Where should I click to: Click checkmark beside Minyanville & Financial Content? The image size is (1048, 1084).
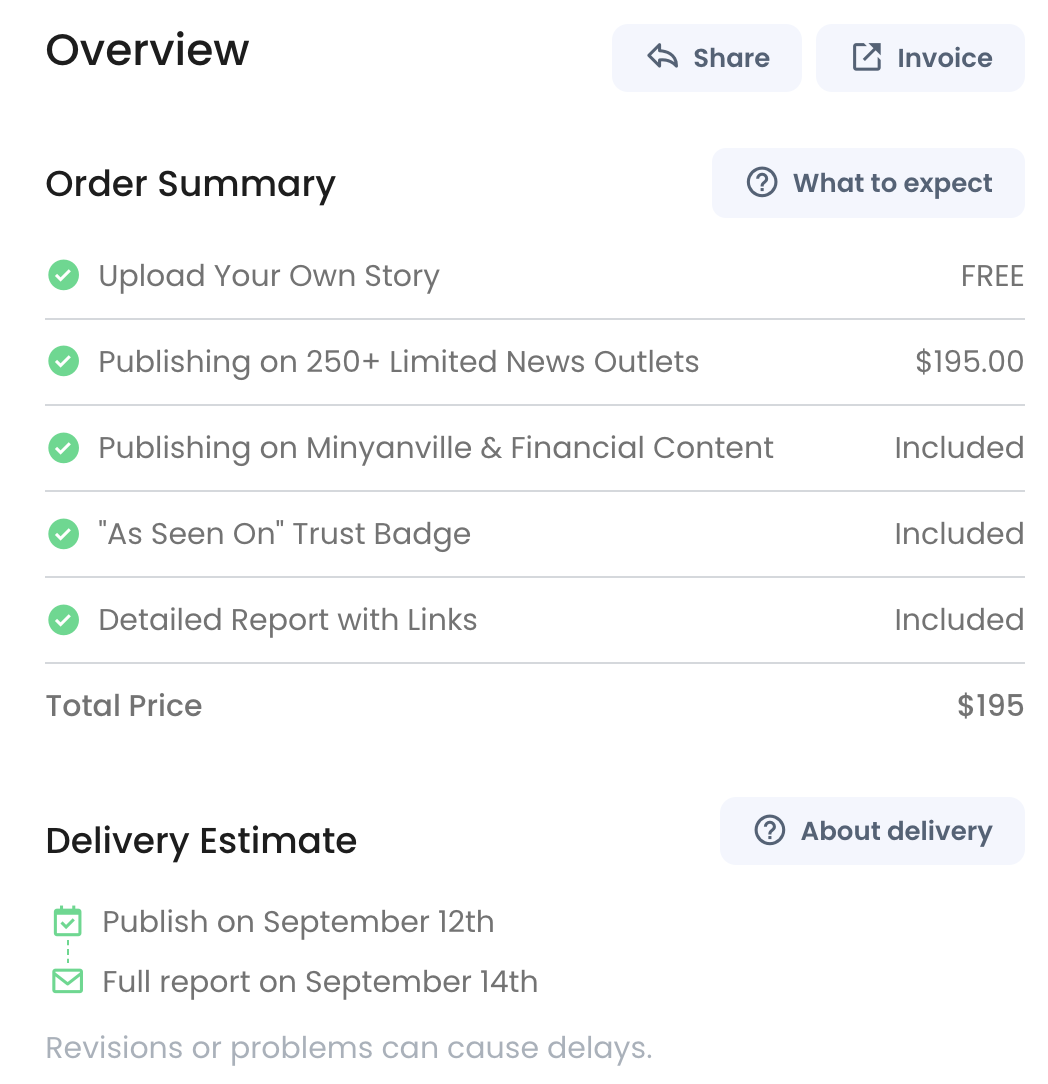pos(64,447)
